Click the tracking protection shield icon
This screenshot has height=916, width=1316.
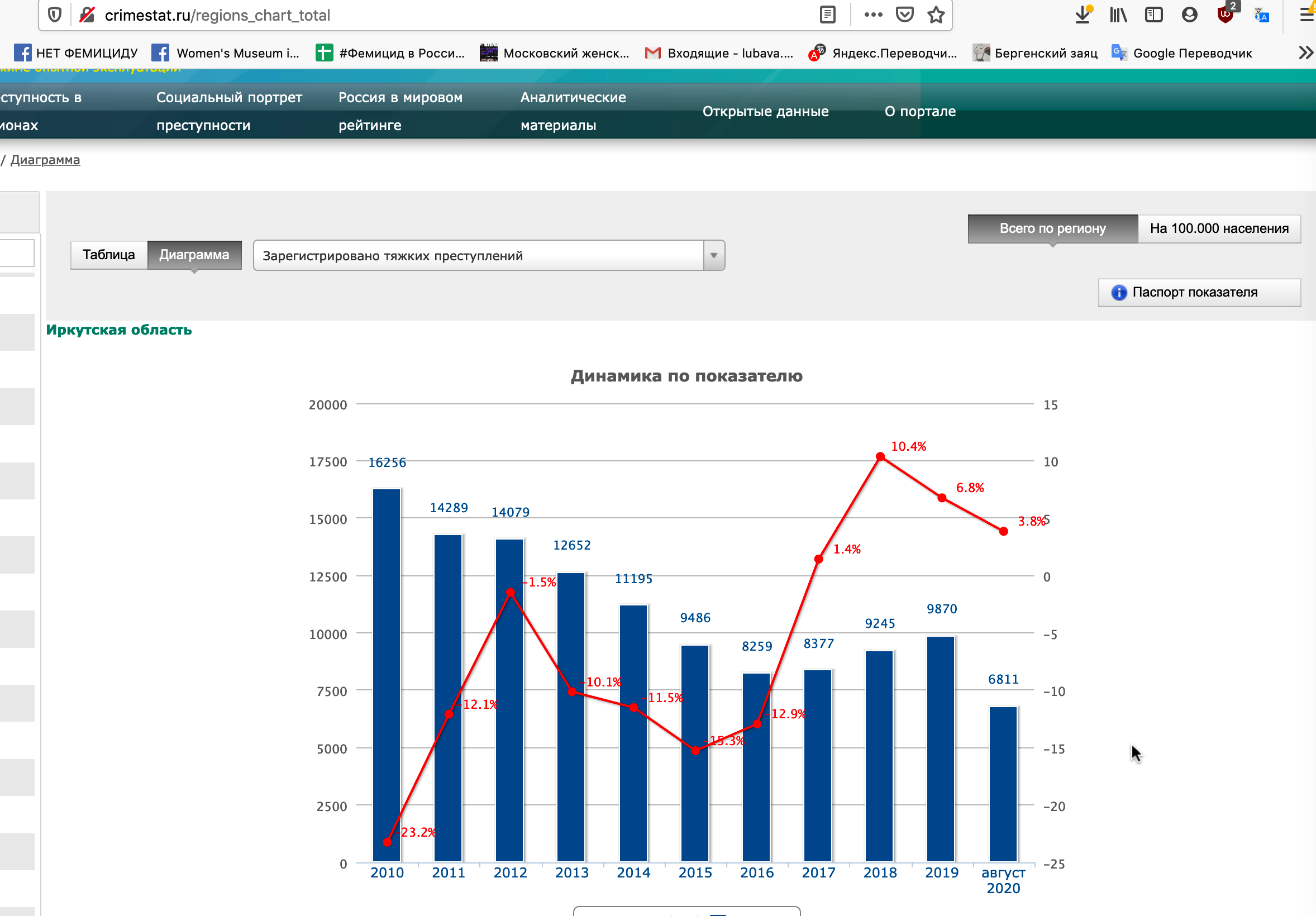point(54,15)
